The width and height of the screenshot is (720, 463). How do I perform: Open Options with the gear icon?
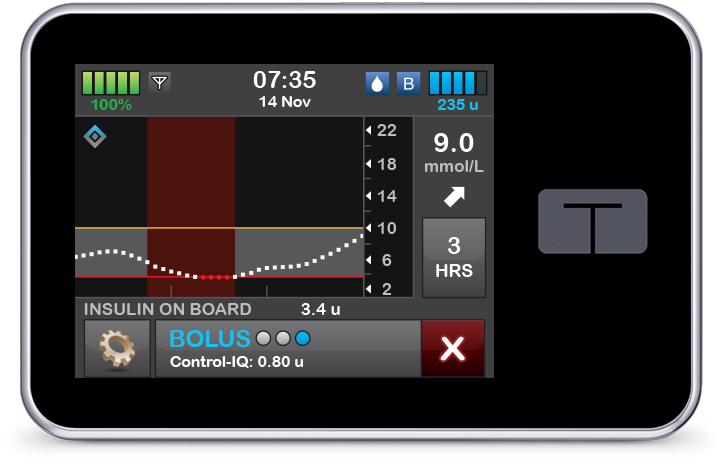click(117, 348)
